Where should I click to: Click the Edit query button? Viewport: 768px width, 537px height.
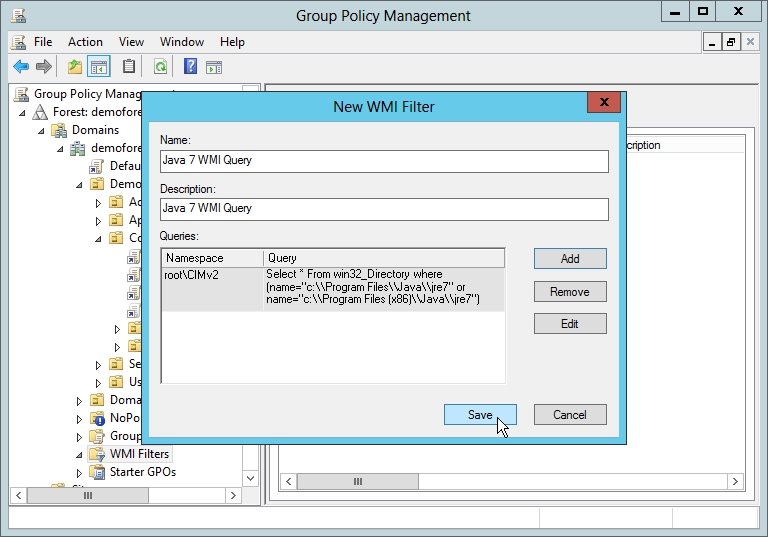point(570,324)
